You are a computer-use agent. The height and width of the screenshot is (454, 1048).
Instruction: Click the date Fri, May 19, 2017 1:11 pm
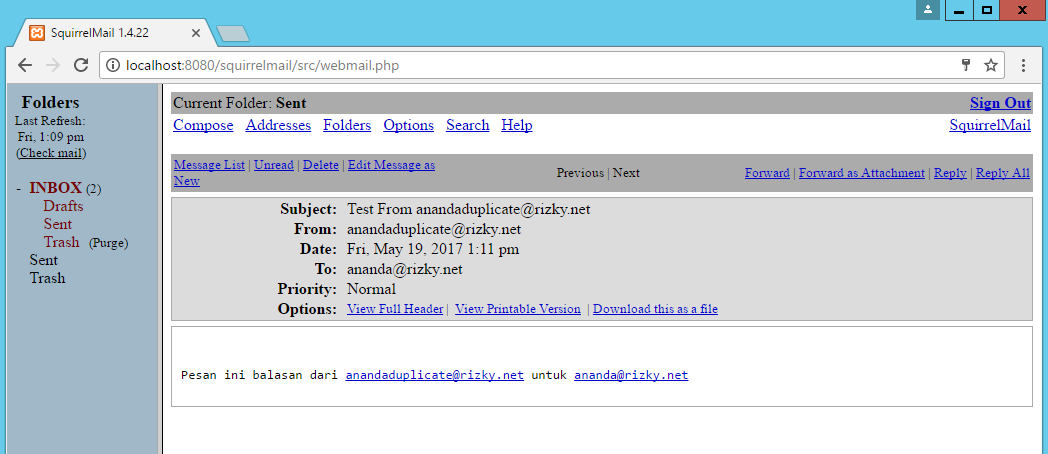pos(433,249)
